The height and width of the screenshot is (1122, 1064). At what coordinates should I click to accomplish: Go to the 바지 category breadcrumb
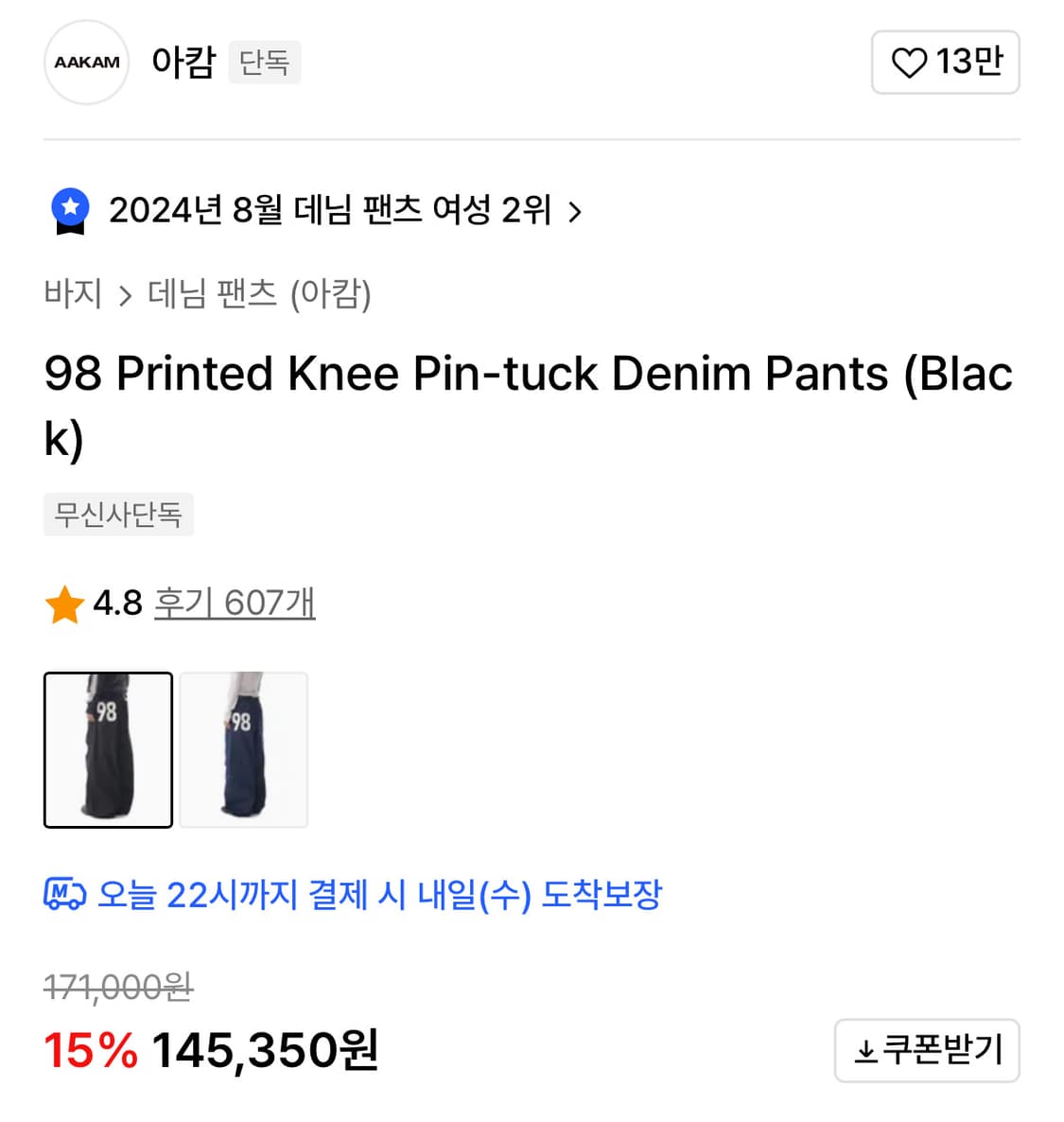pyautogui.click(x=73, y=294)
